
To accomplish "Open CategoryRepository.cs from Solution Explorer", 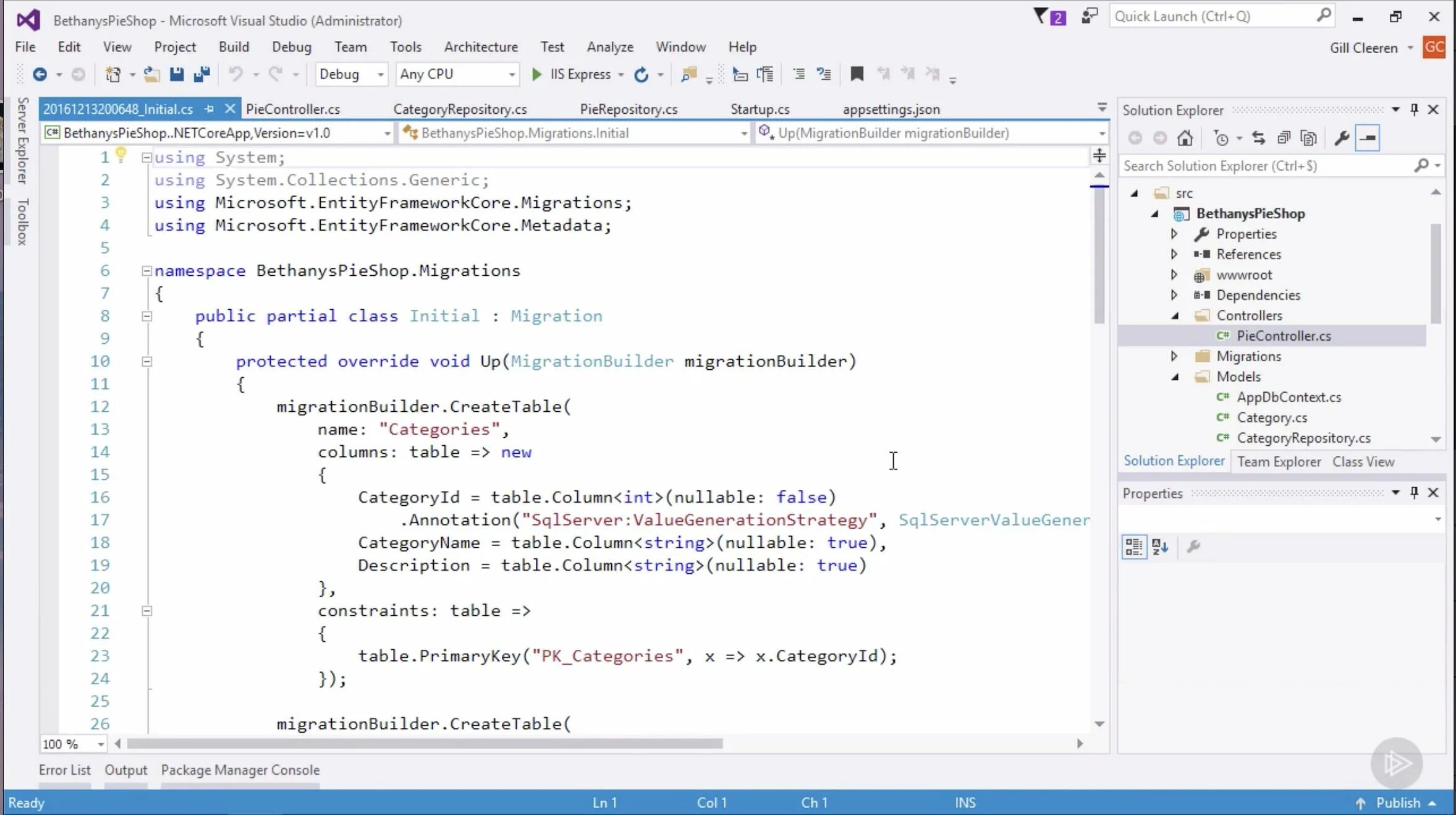I will pos(1304,438).
